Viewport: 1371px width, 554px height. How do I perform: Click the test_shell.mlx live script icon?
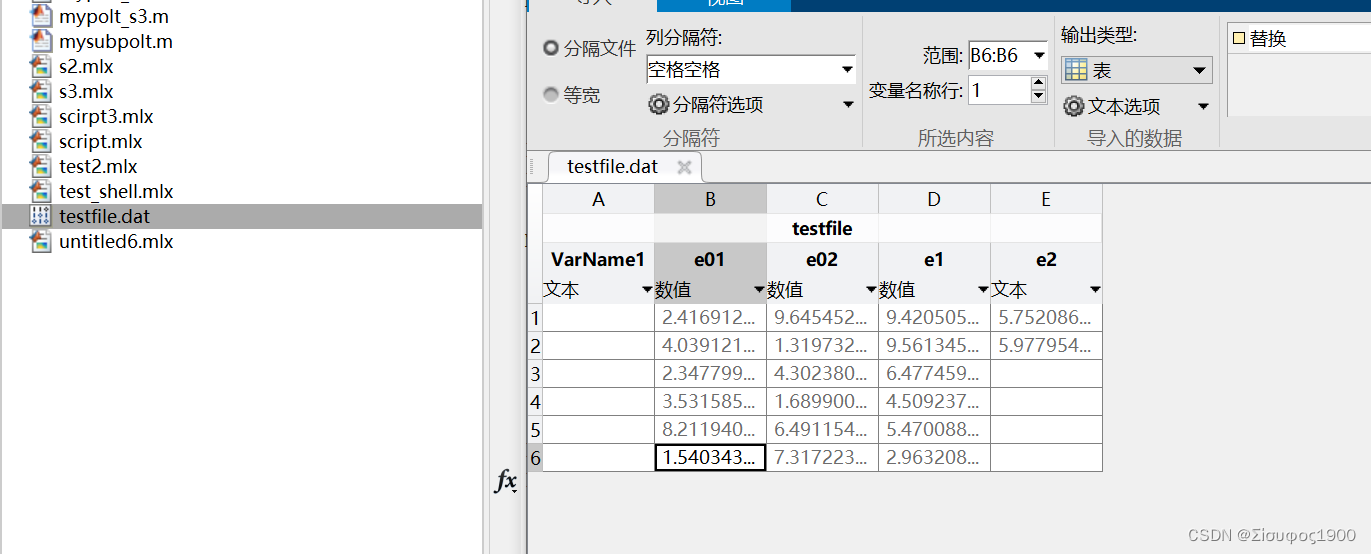(41, 191)
